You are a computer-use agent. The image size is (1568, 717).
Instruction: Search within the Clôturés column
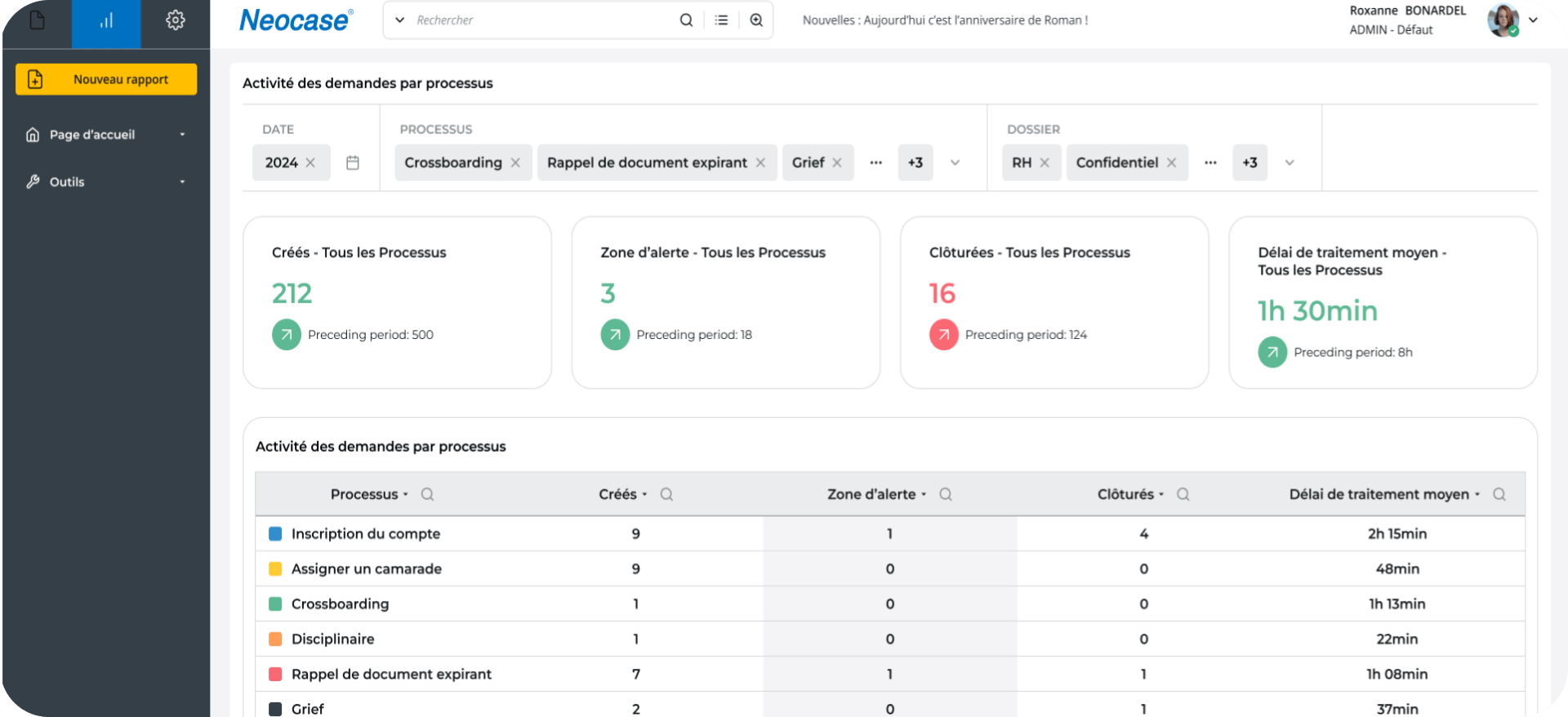point(1183,495)
